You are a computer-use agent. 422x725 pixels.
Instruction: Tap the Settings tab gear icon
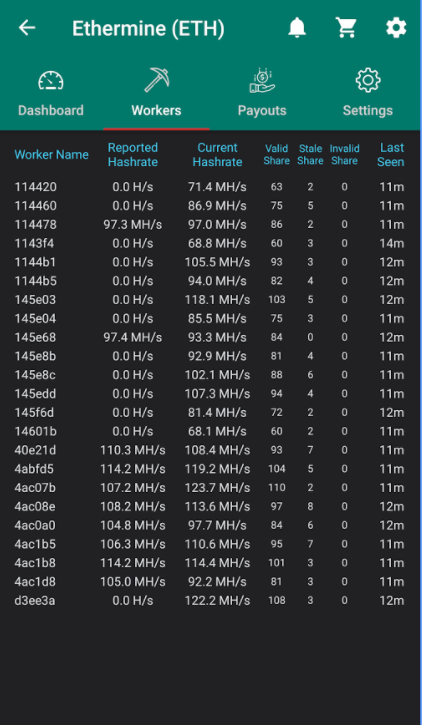point(368,80)
